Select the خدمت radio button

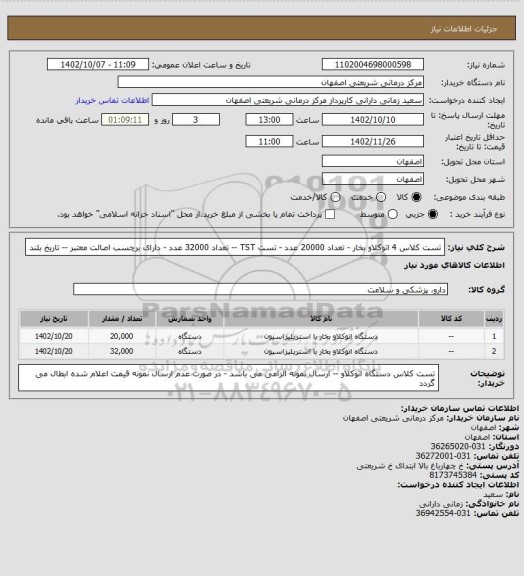coord(381,197)
